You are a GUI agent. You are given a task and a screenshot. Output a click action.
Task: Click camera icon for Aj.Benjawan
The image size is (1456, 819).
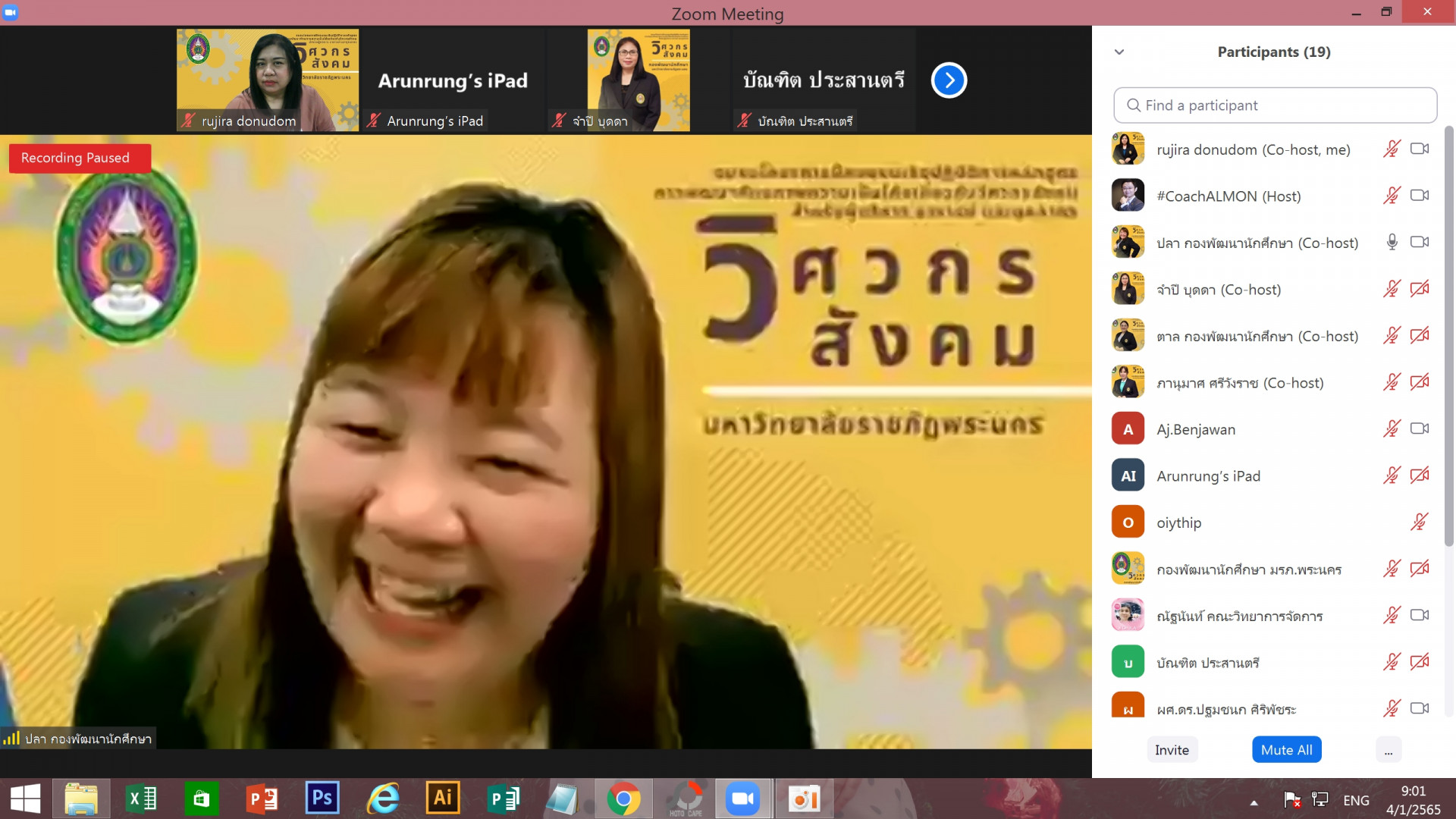click(x=1420, y=428)
